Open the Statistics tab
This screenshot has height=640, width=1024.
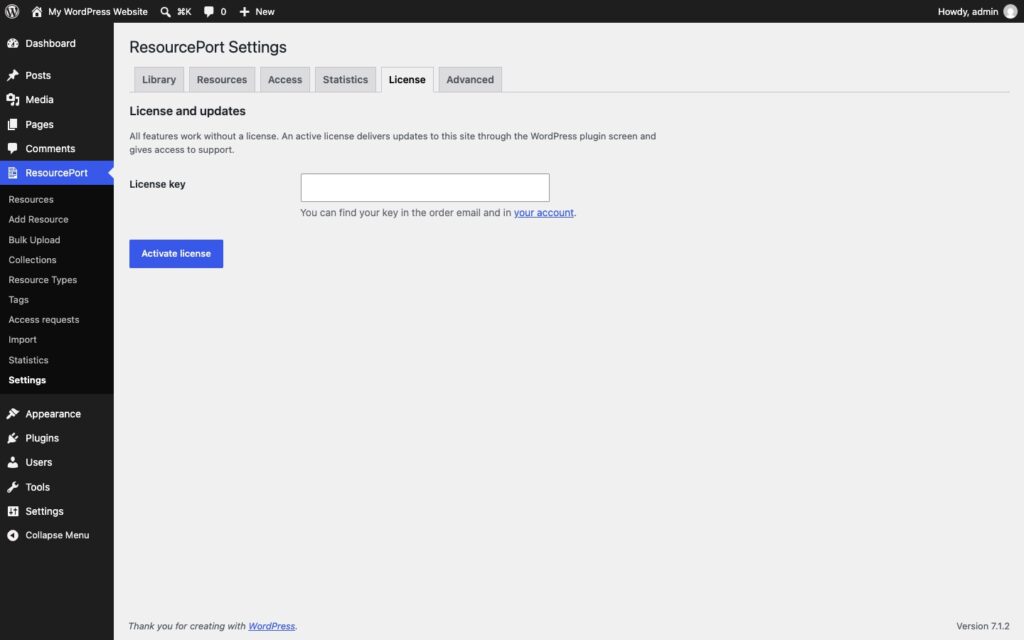[x=345, y=80]
